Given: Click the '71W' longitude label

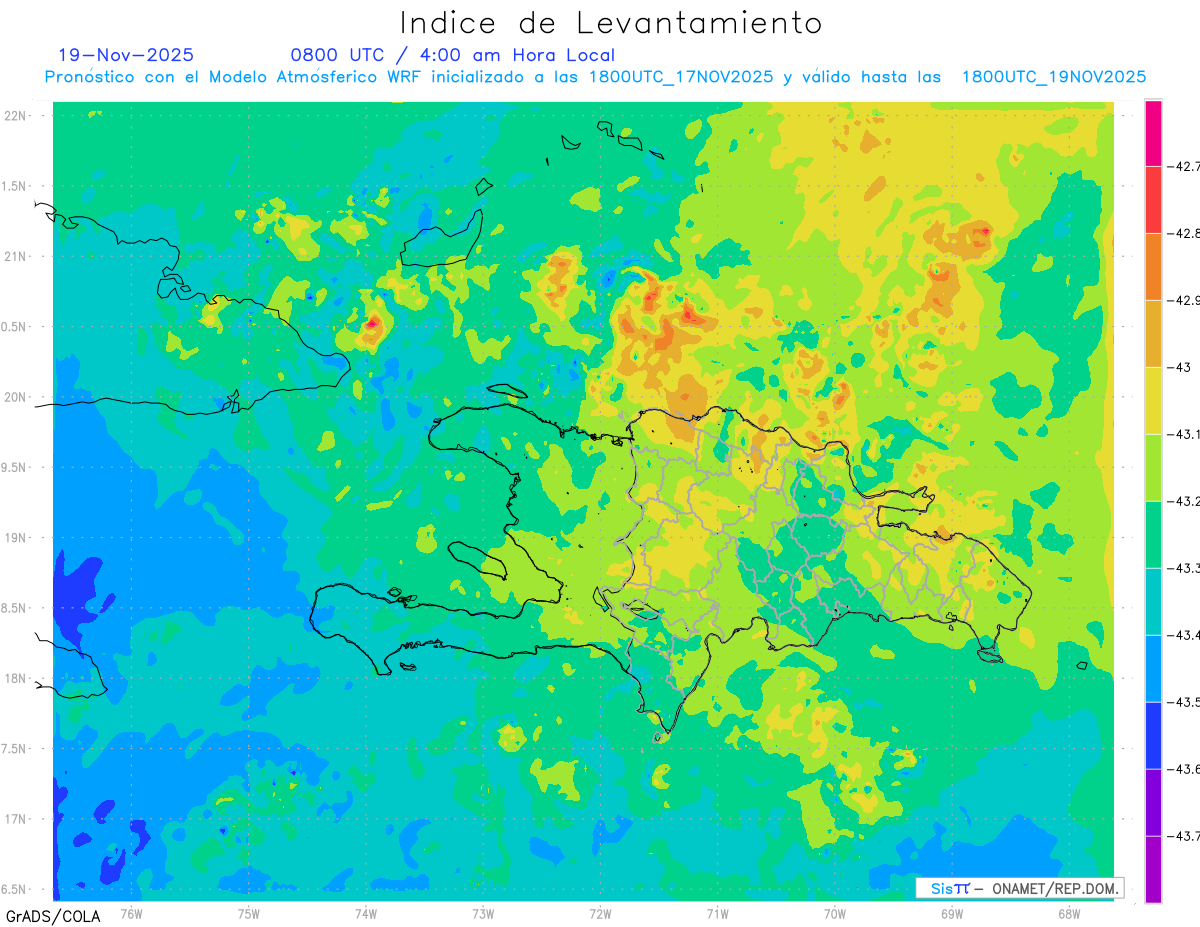Looking at the screenshot, I should [717, 913].
